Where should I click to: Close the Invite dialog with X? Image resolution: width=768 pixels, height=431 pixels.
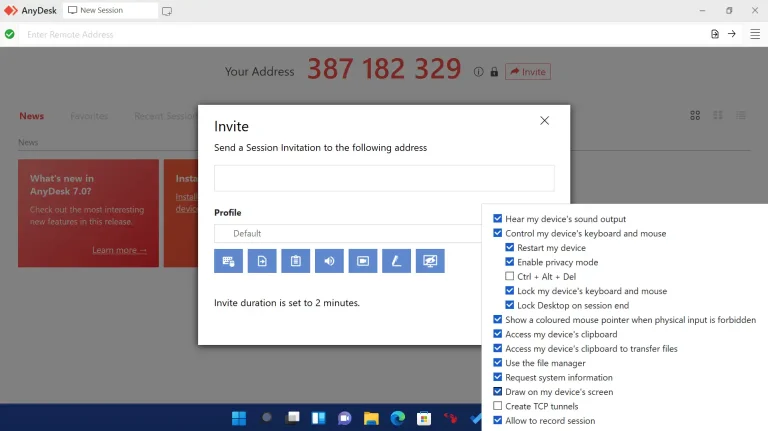pos(544,120)
